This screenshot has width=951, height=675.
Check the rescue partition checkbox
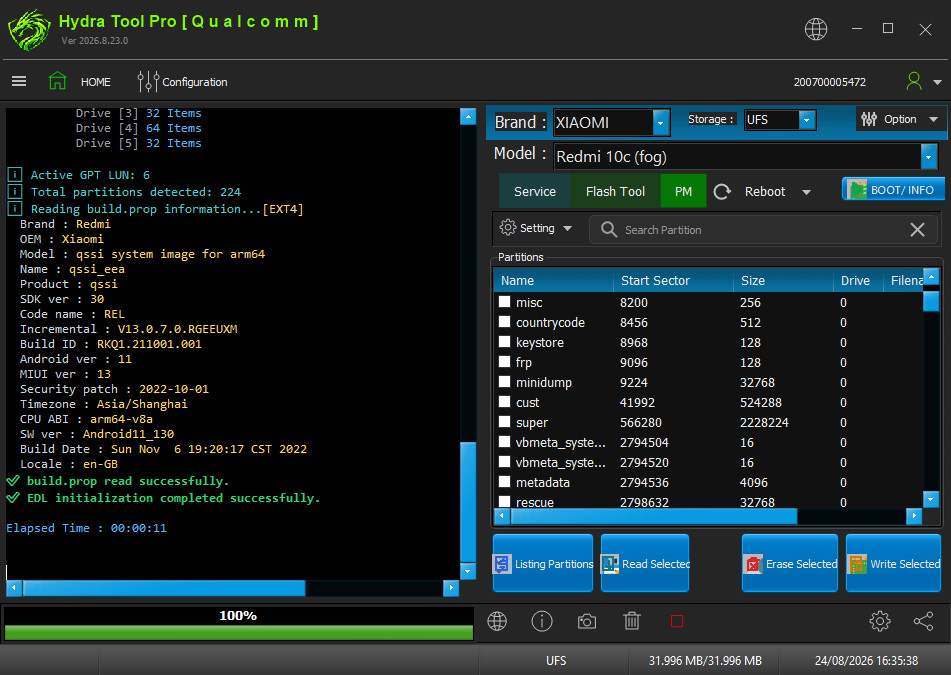tap(505, 502)
